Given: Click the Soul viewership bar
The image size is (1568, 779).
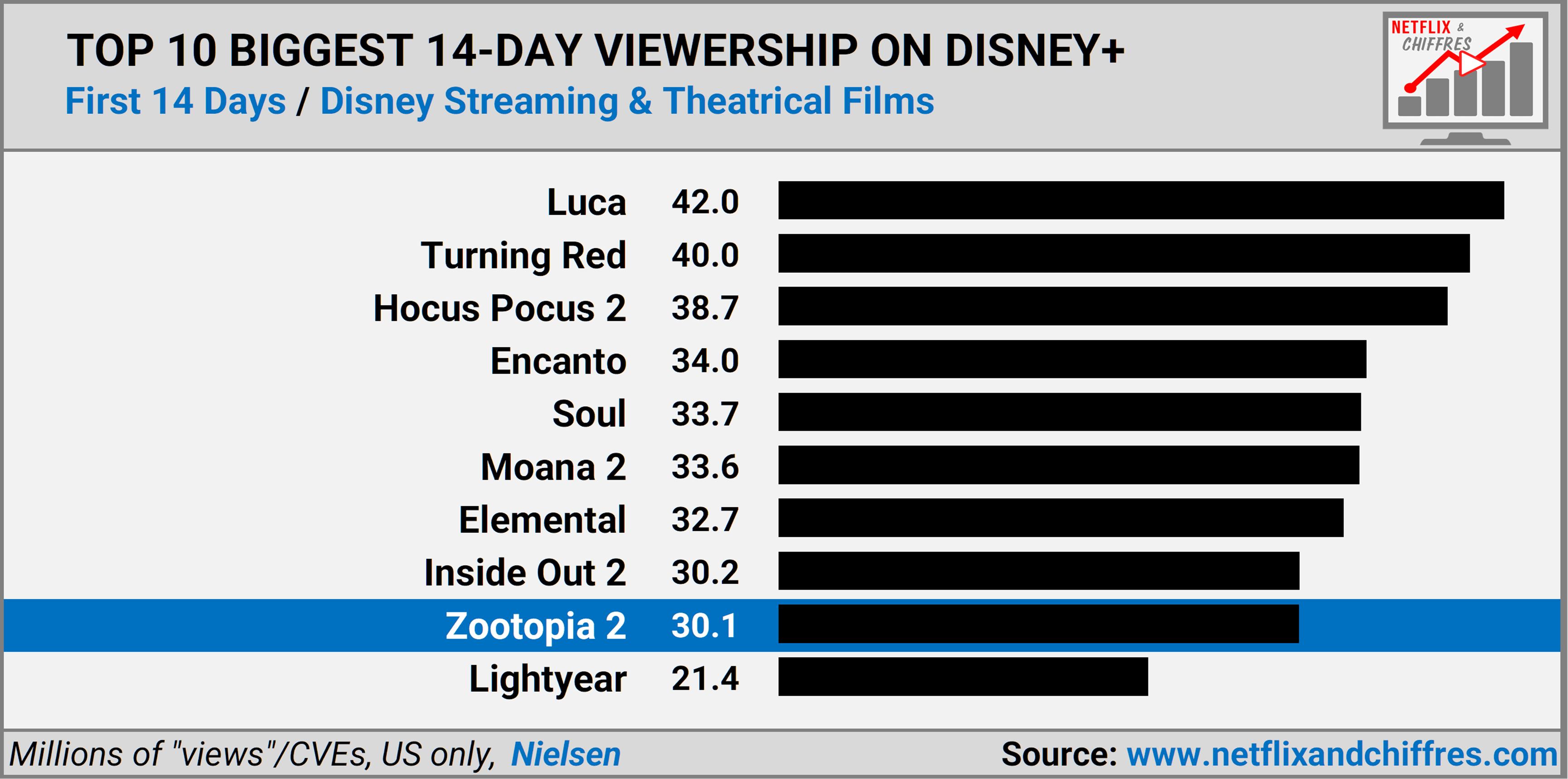Looking at the screenshot, I should coord(1069,412).
